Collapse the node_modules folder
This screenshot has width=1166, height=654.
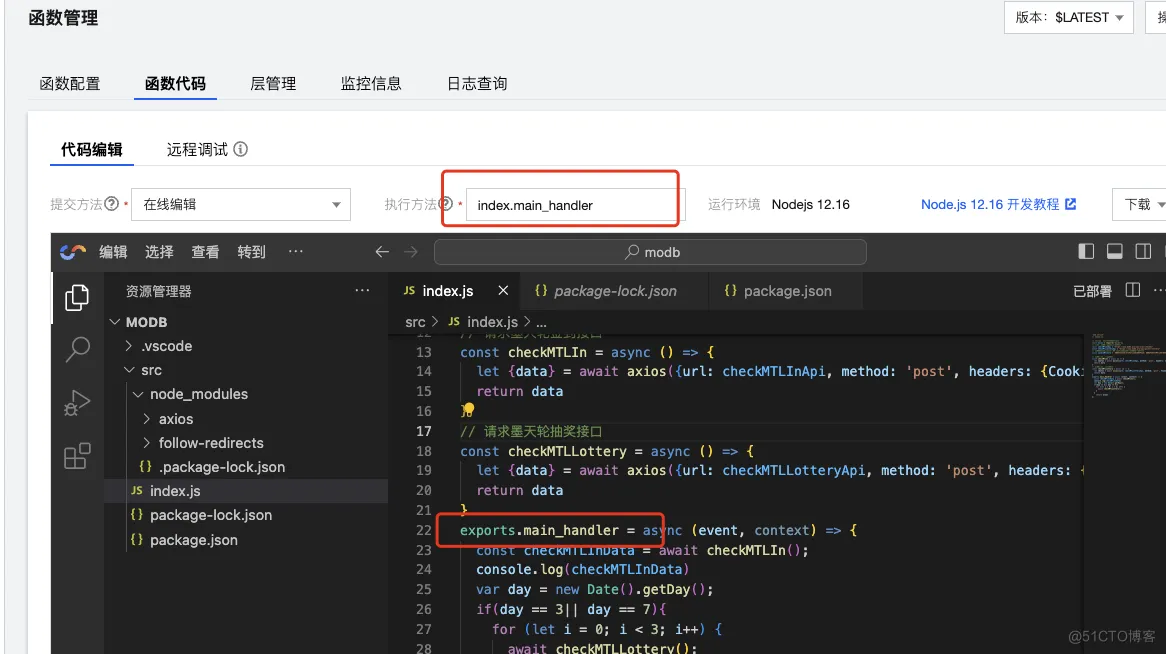click(x=138, y=394)
